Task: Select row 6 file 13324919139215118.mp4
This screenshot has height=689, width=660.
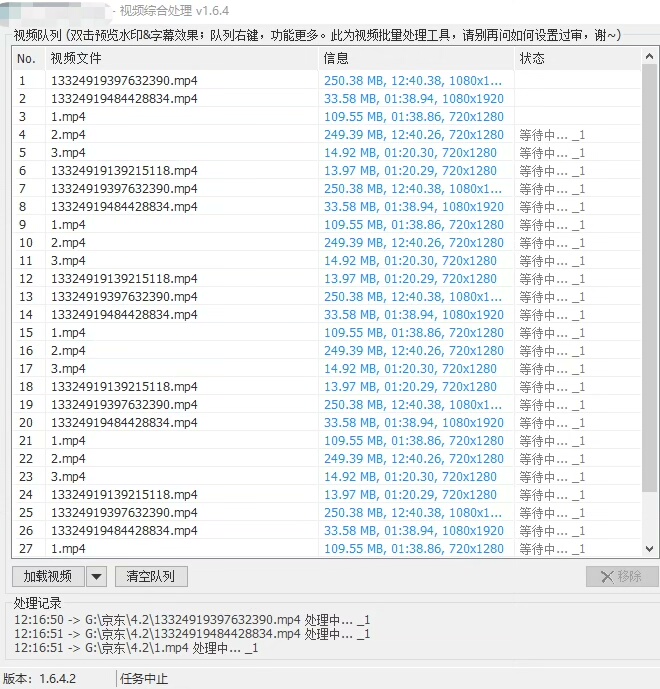Action: [124, 171]
